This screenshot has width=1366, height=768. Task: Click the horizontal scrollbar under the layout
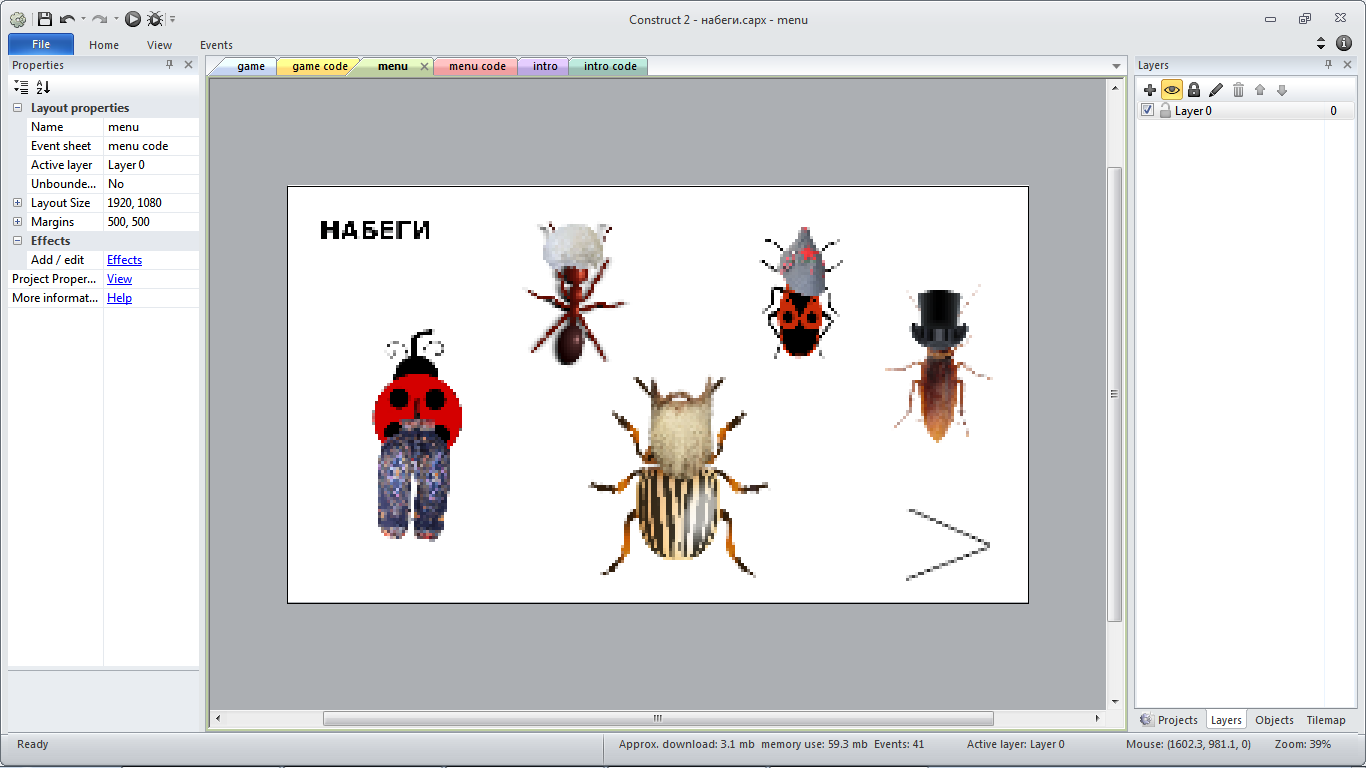pyautogui.click(x=657, y=718)
